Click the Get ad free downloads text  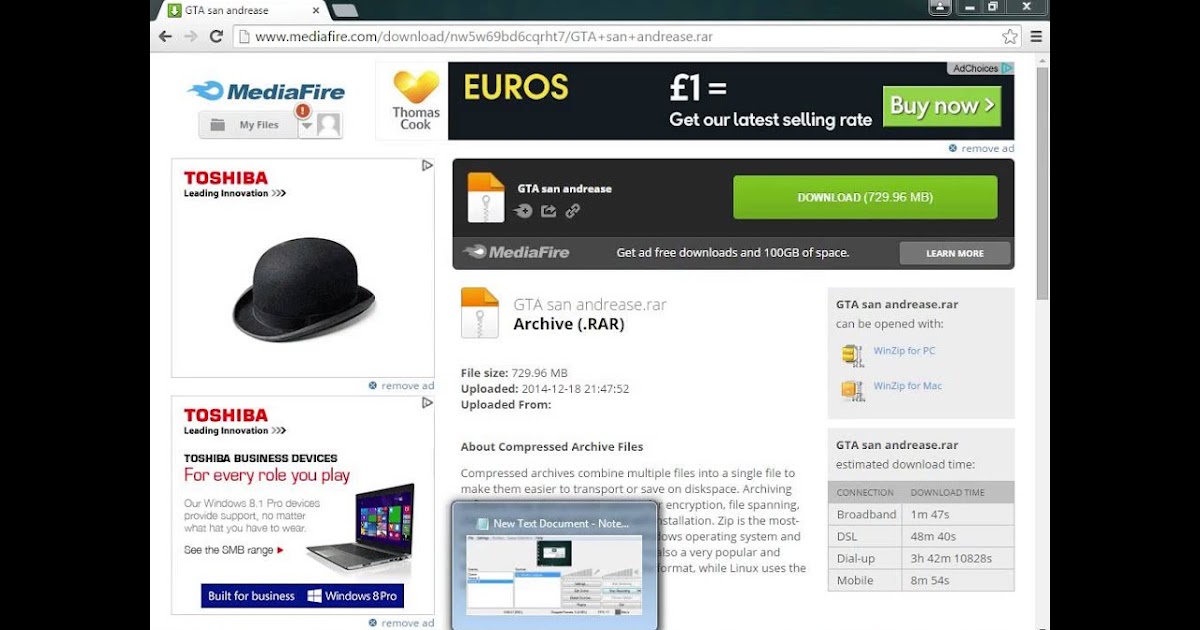coord(733,253)
